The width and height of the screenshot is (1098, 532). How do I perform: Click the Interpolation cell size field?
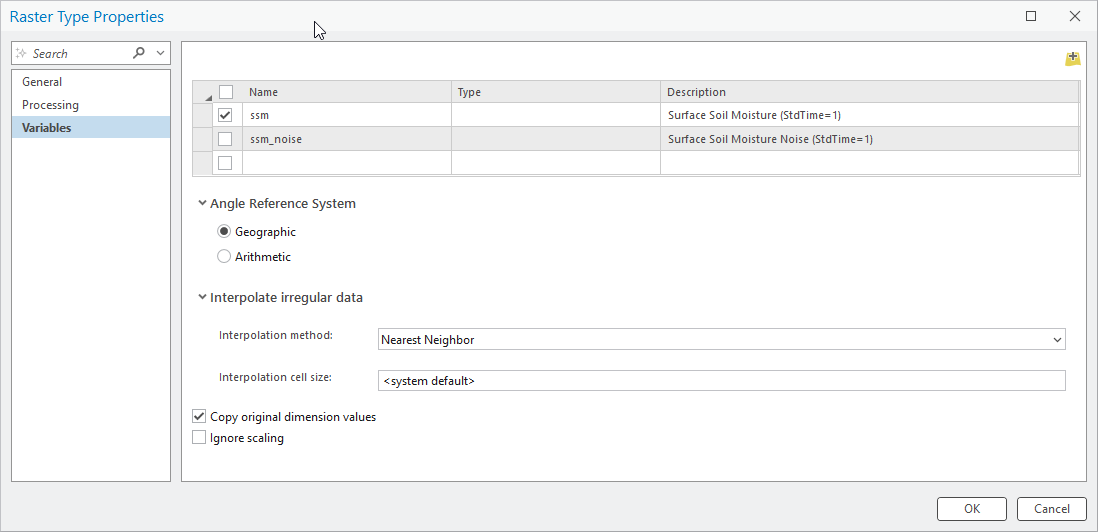pos(721,381)
